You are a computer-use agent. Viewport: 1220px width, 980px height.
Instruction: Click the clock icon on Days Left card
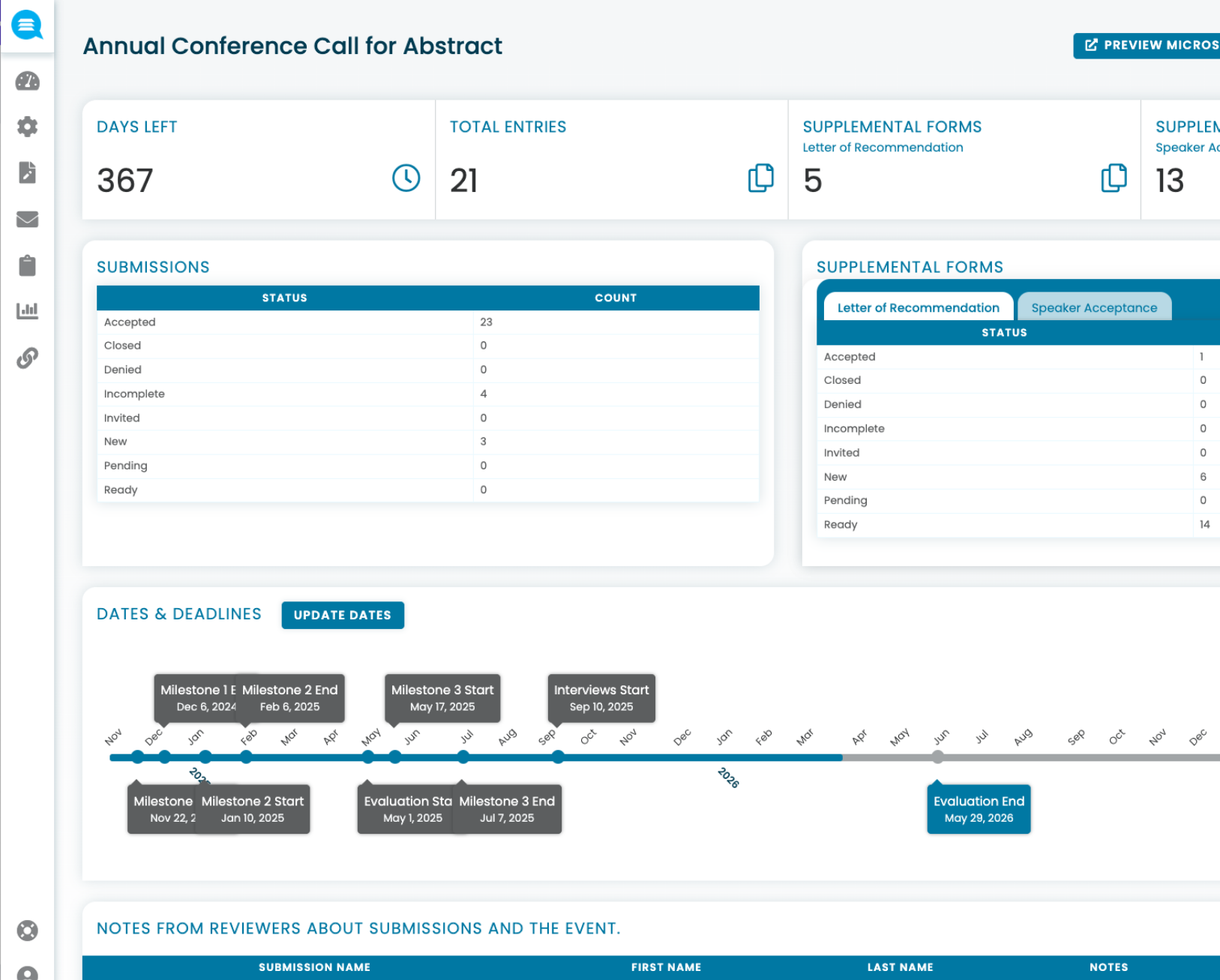(x=406, y=178)
